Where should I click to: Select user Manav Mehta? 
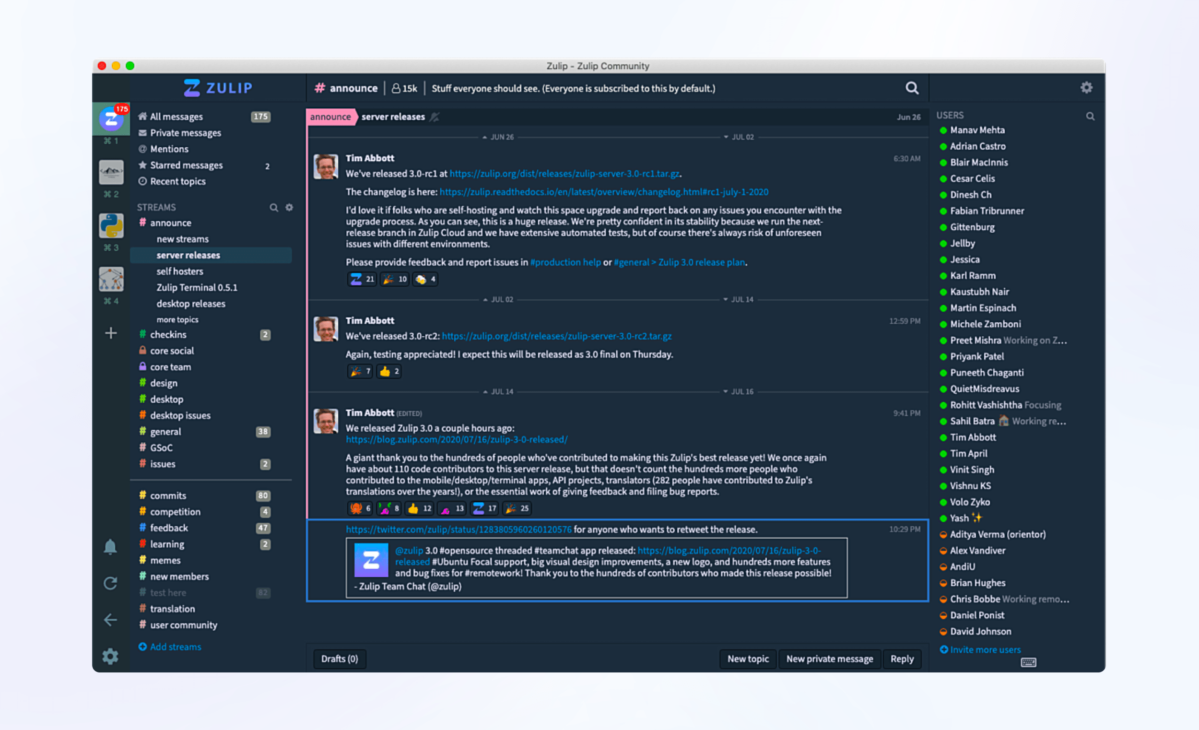point(977,131)
